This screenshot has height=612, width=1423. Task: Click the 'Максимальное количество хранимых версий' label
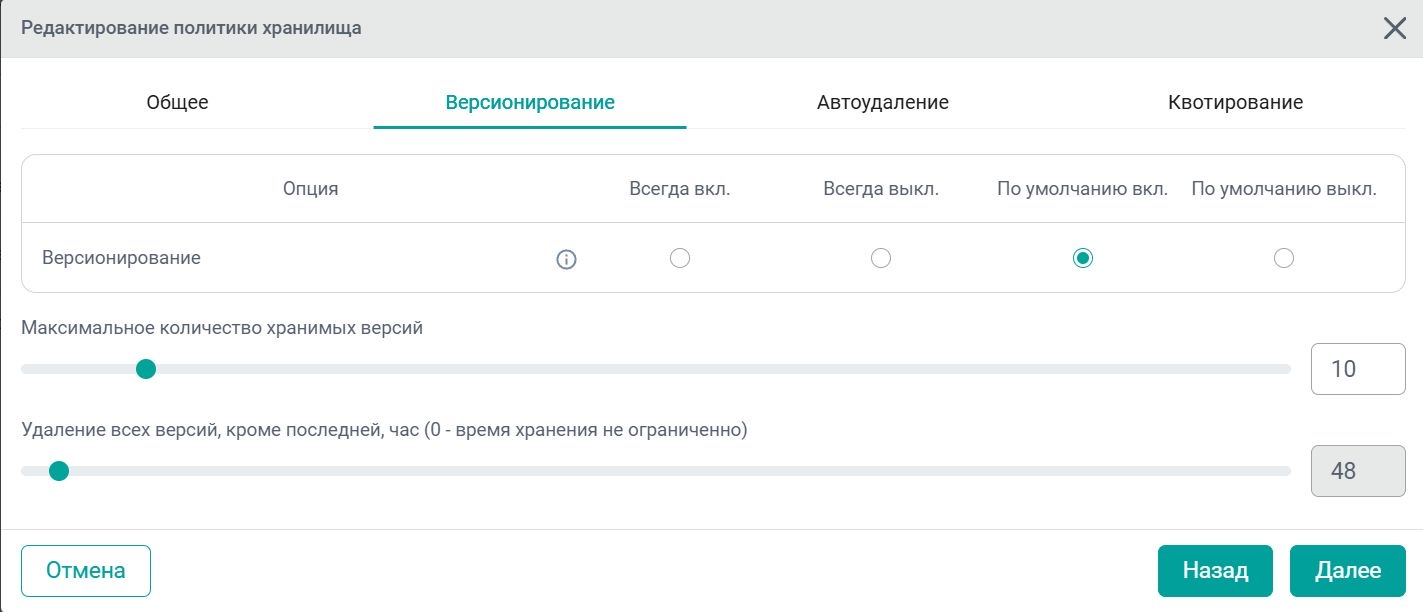(x=222, y=328)
